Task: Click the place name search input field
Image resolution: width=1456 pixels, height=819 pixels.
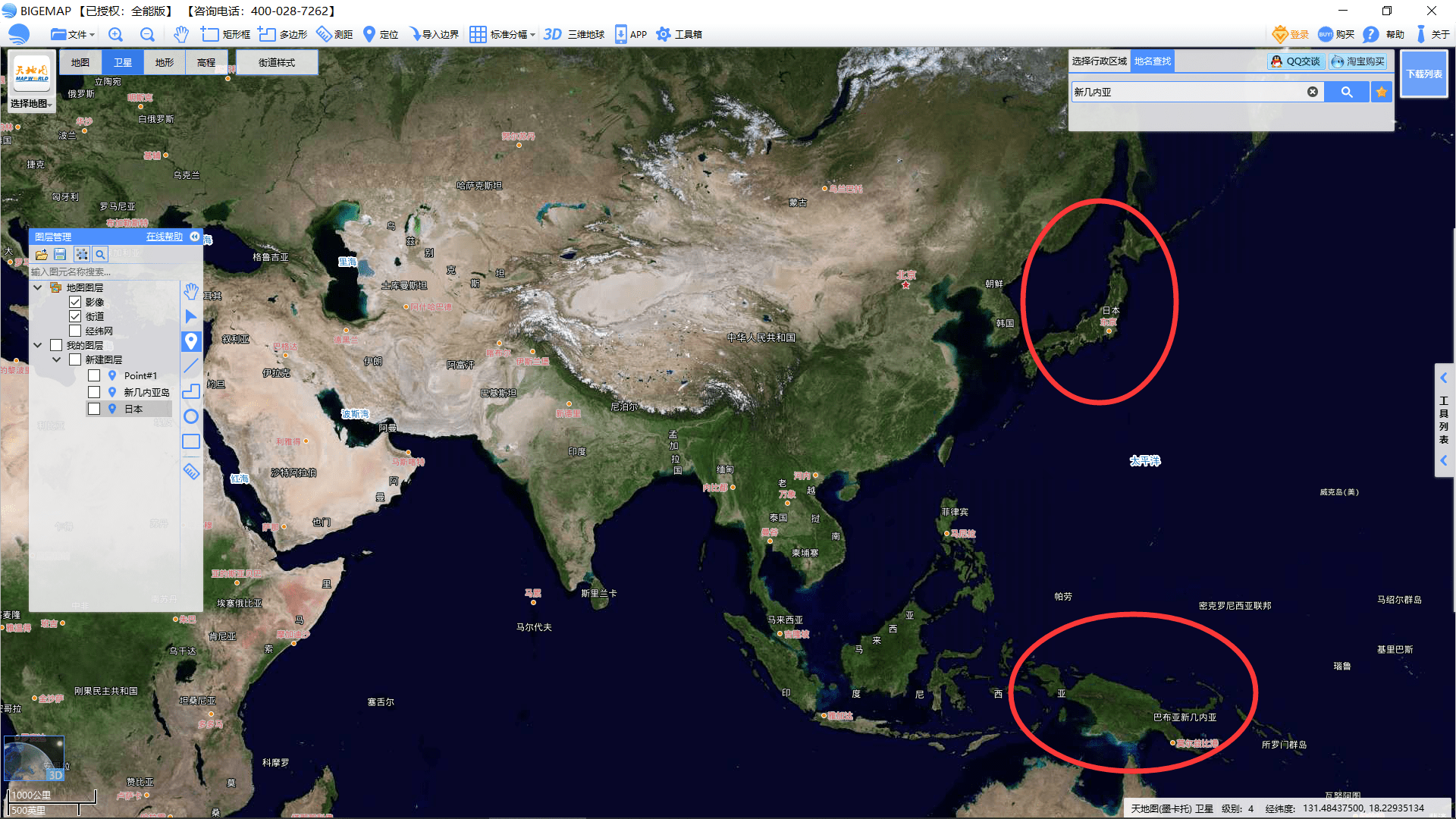Action: click(1188, 92)
